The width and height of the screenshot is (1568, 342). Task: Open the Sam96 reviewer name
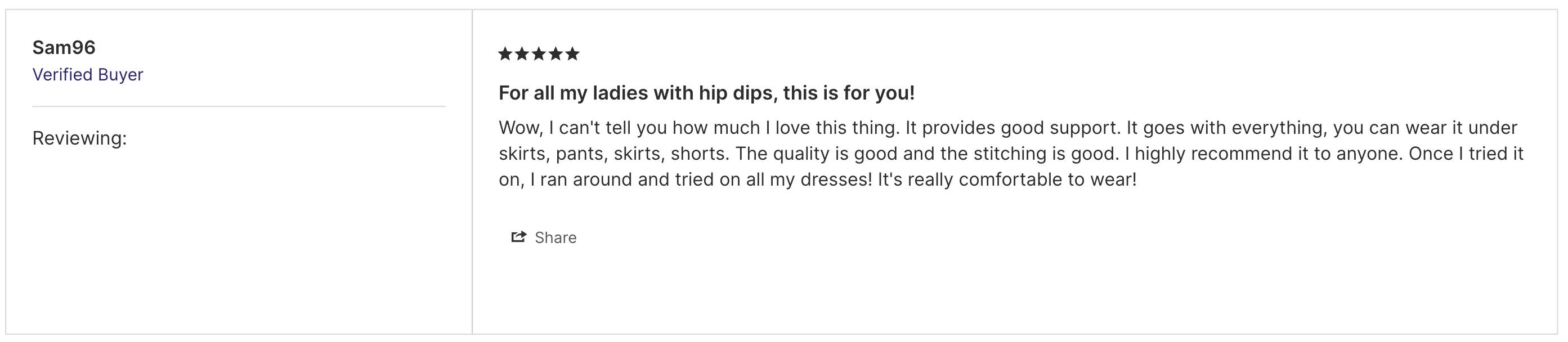(x=64, y=47)
